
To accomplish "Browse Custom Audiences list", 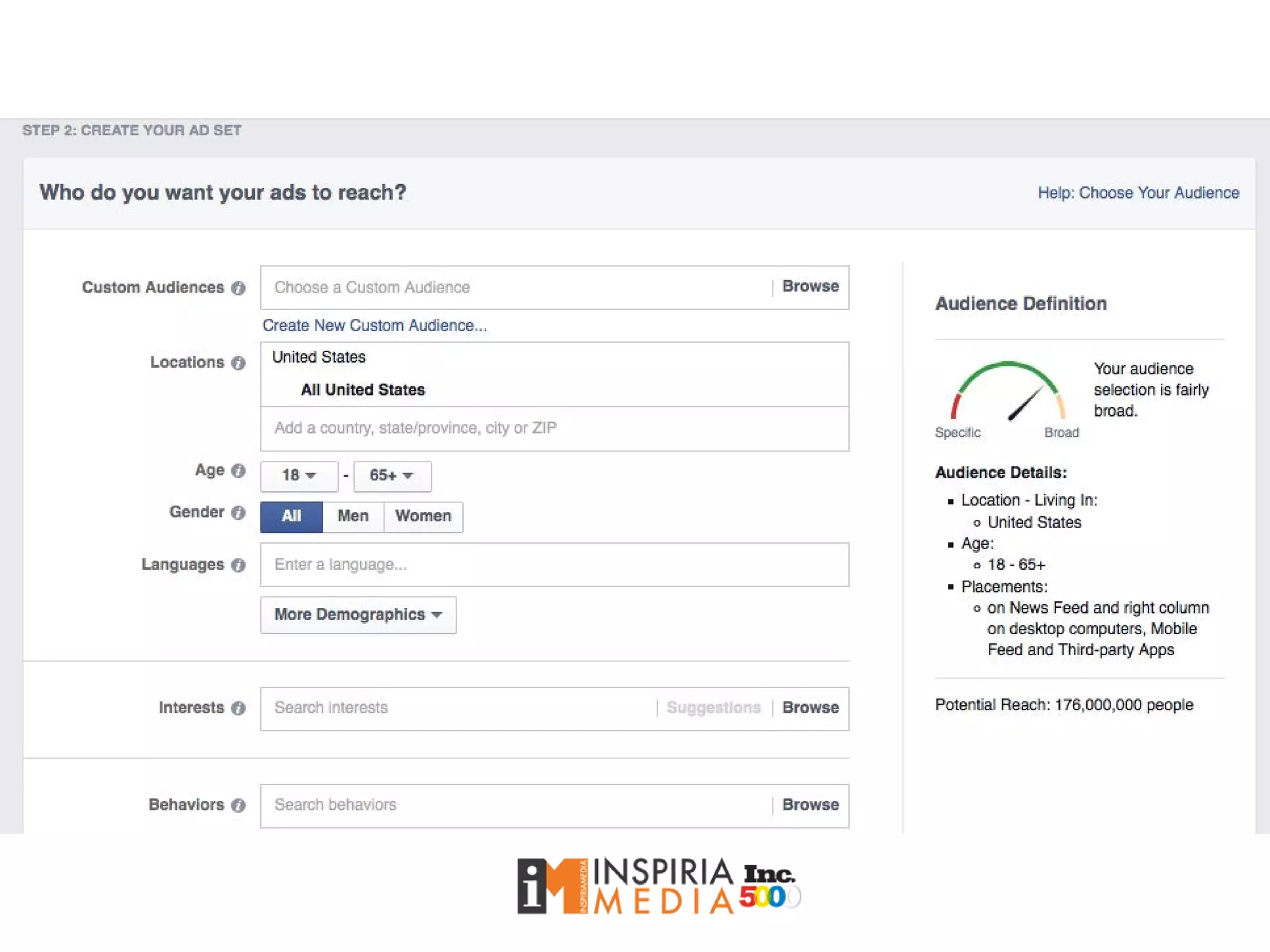I will pyautogui.click(x=810, y=287).
